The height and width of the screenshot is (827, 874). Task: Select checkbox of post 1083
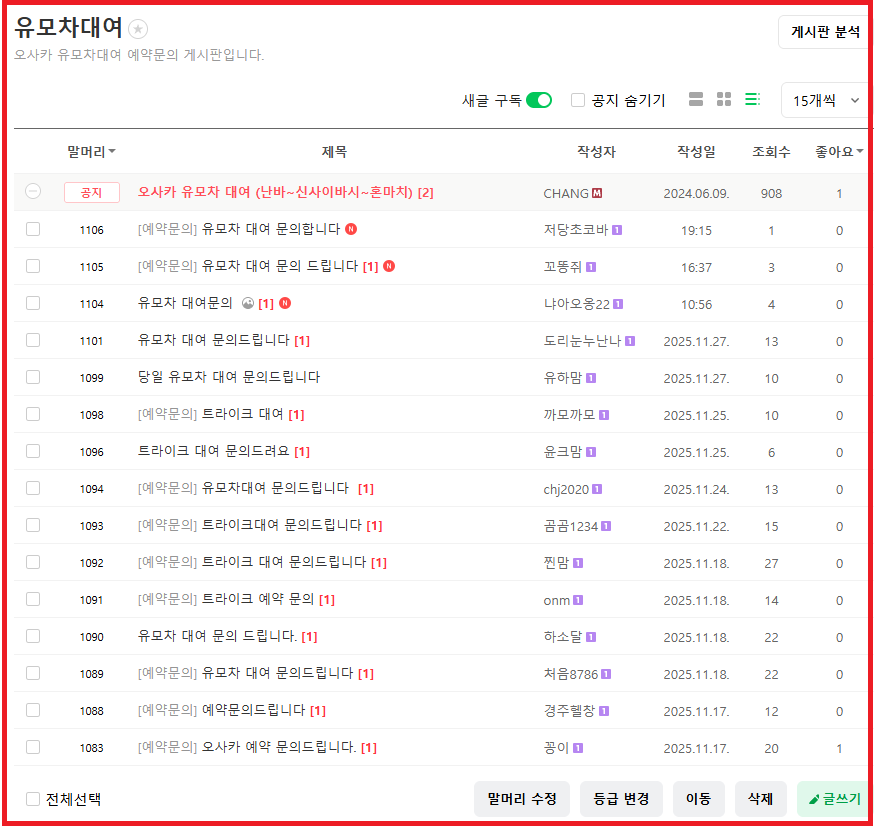[33, 747]
